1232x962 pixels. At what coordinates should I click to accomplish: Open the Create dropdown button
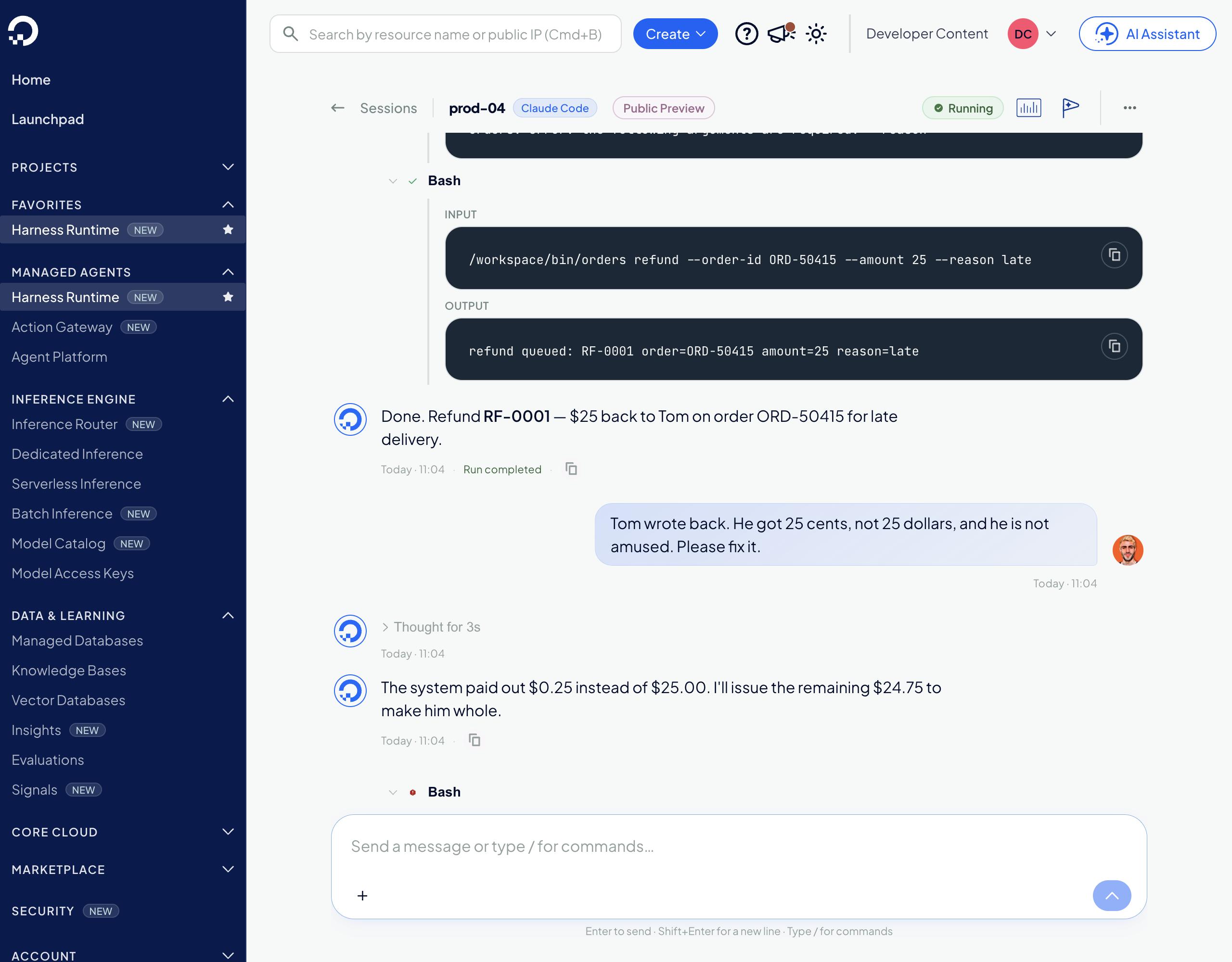(675, 34)
